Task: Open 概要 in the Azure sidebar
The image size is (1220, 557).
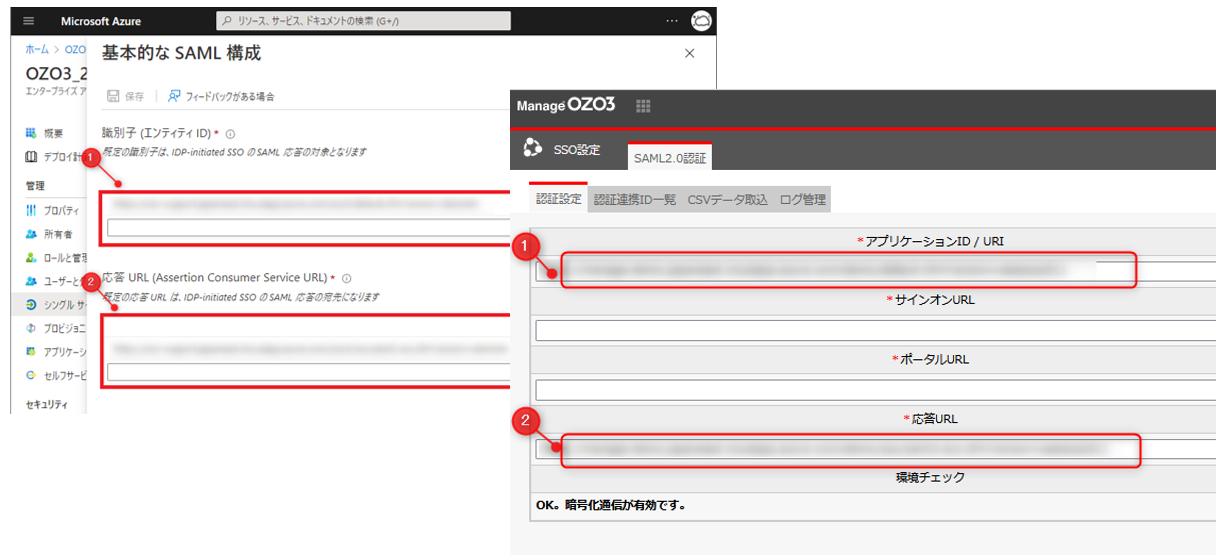Action: (45, 133)
